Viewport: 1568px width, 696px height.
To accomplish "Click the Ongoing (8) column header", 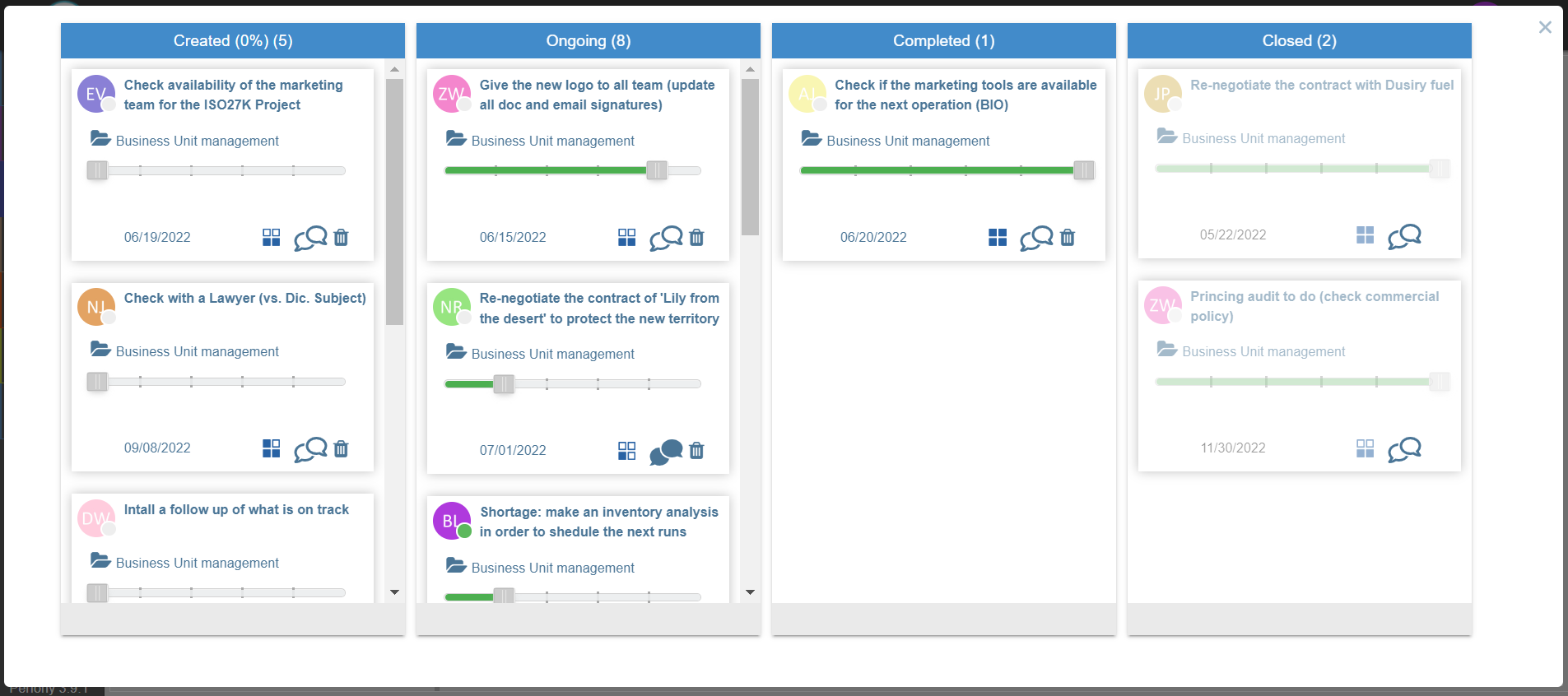I will click(x=588, y=41).
